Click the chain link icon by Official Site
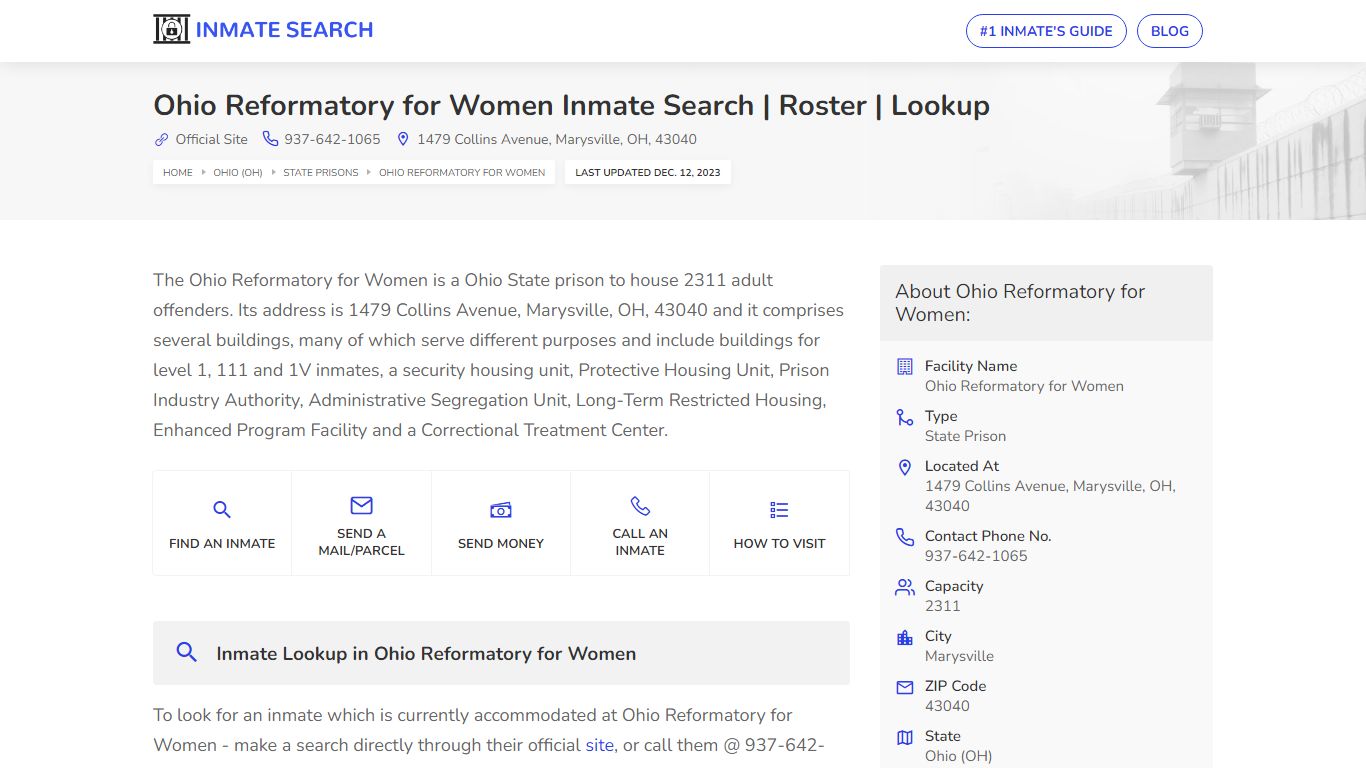 (x=161, y=139)
